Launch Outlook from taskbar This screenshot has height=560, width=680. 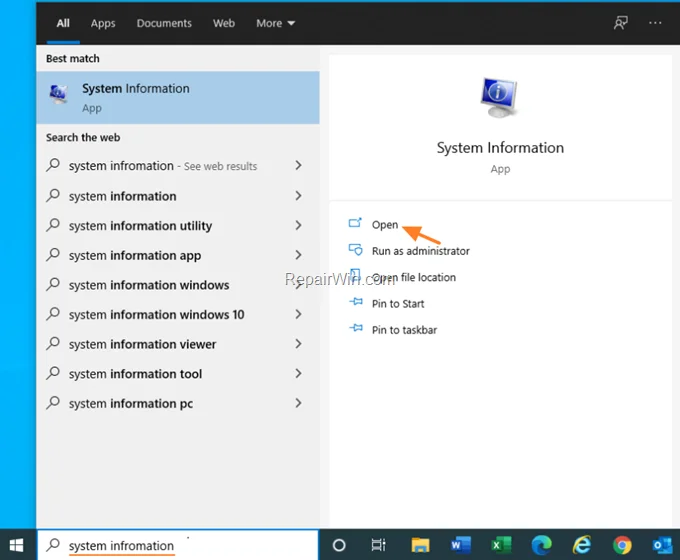click(663, 545)
